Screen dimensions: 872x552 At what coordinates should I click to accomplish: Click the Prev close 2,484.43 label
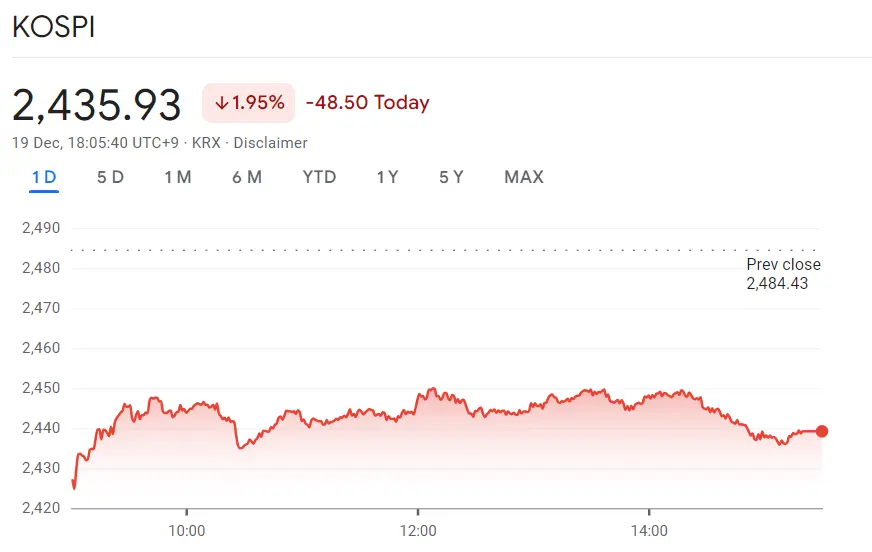[x=783, y=274]
